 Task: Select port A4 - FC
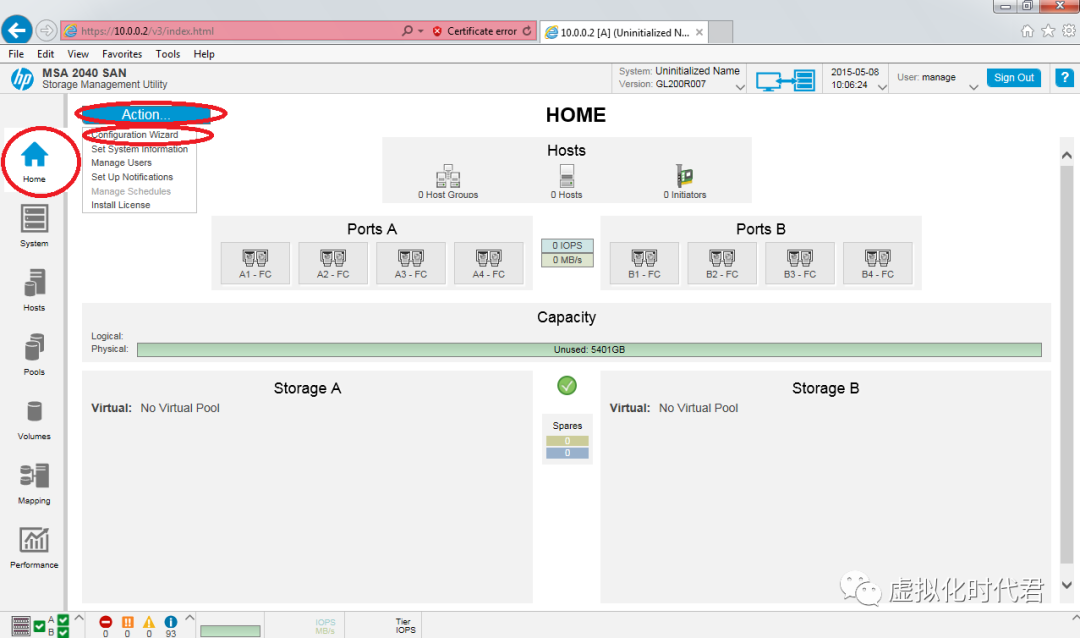point(489,263)
